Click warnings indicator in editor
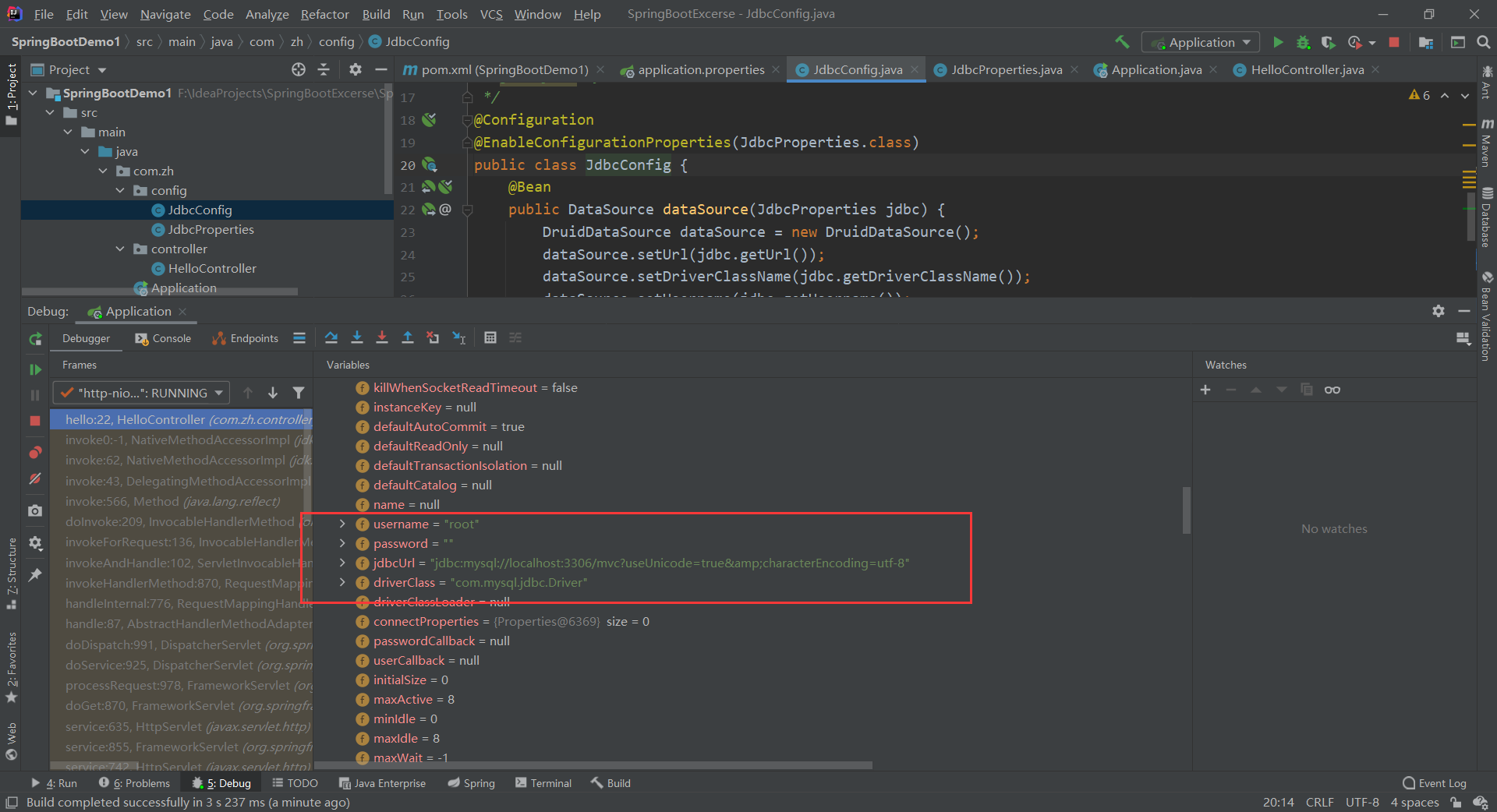The height and width of the screenshot is (812, 1497). pyautogui.click(x=1419, y=95)
